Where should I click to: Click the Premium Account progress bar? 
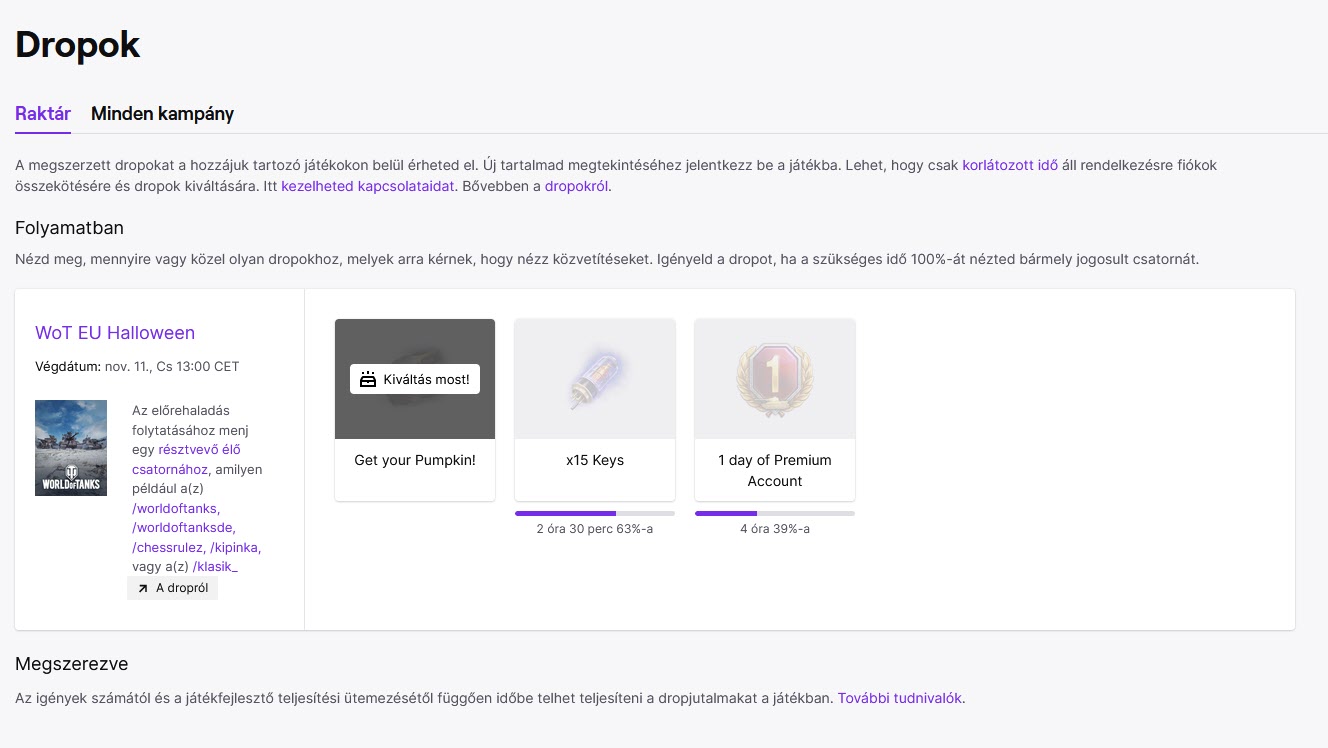(775, 513)
